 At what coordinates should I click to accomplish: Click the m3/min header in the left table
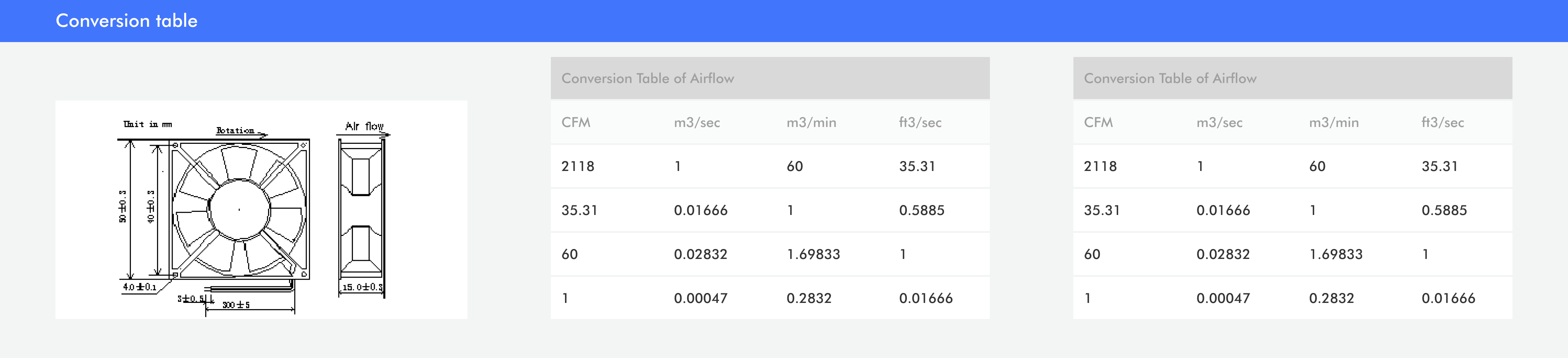pos(811,122)
